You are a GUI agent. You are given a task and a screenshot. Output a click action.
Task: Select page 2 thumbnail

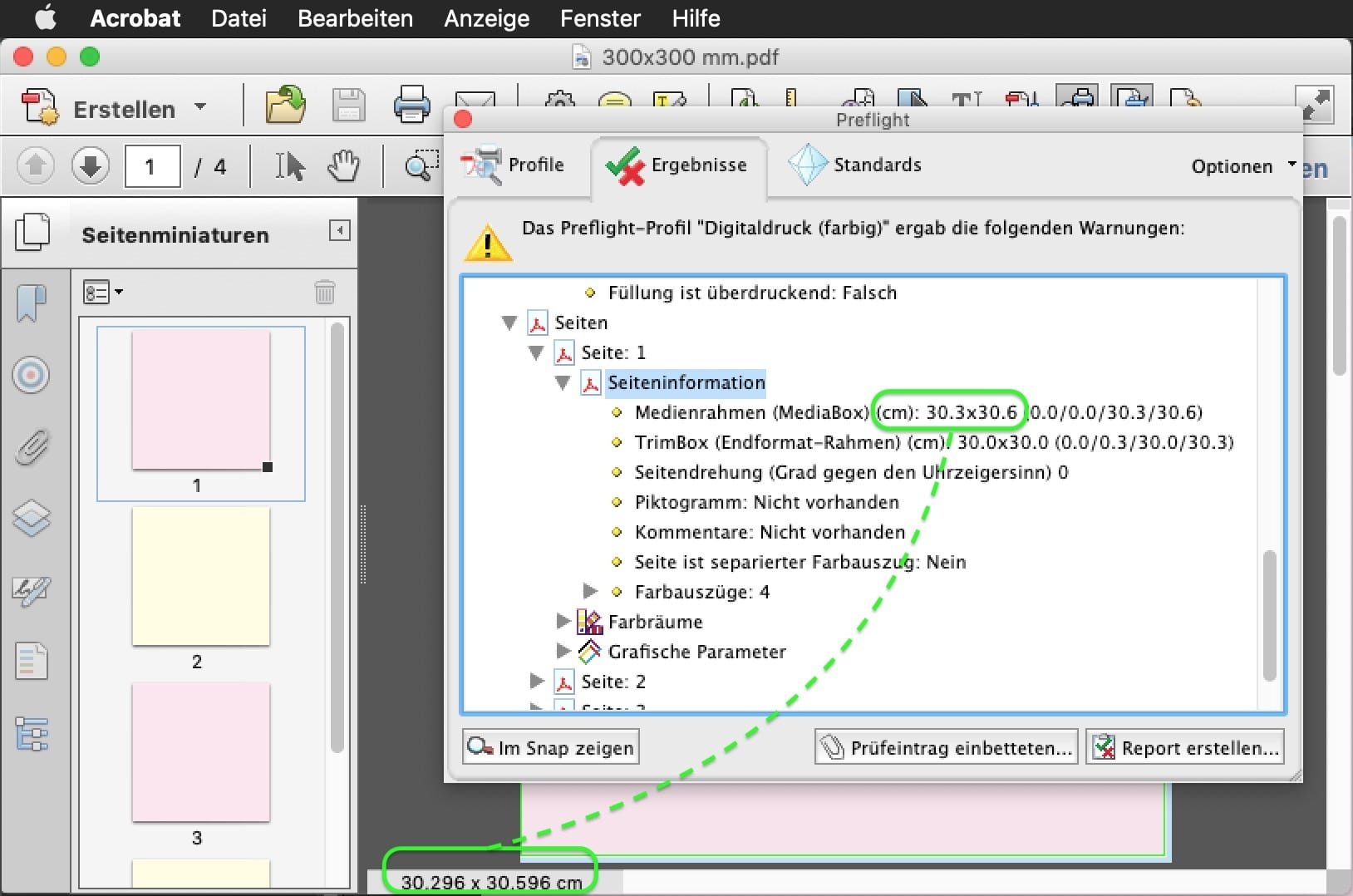point(201,577)
